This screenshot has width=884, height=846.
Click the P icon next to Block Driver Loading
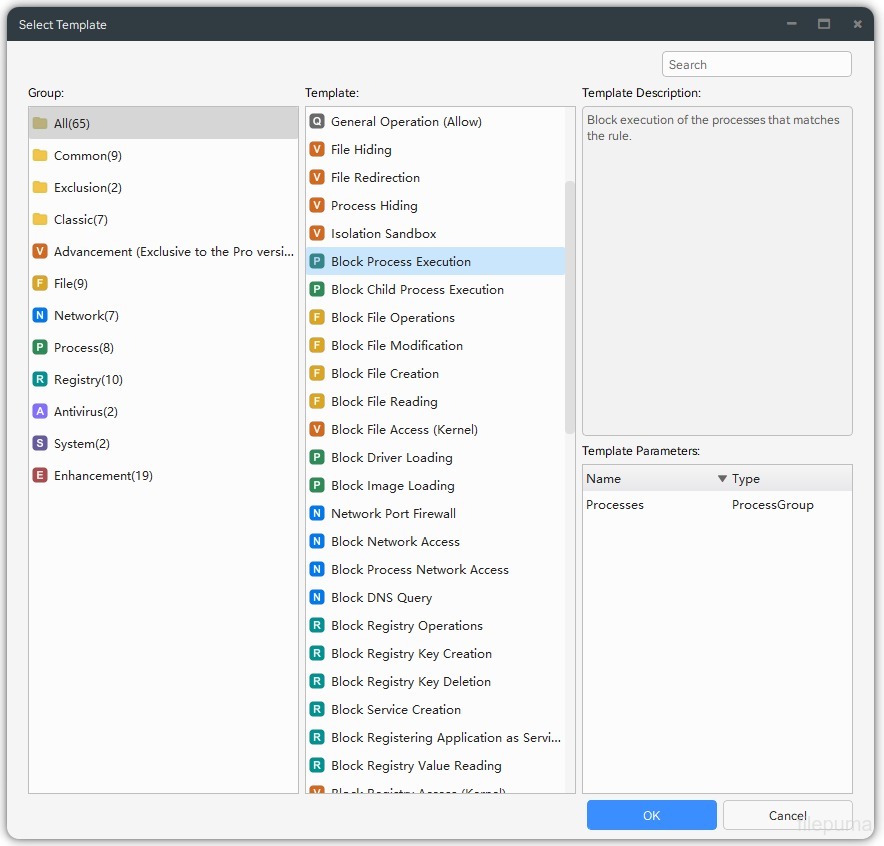[318, 457]
